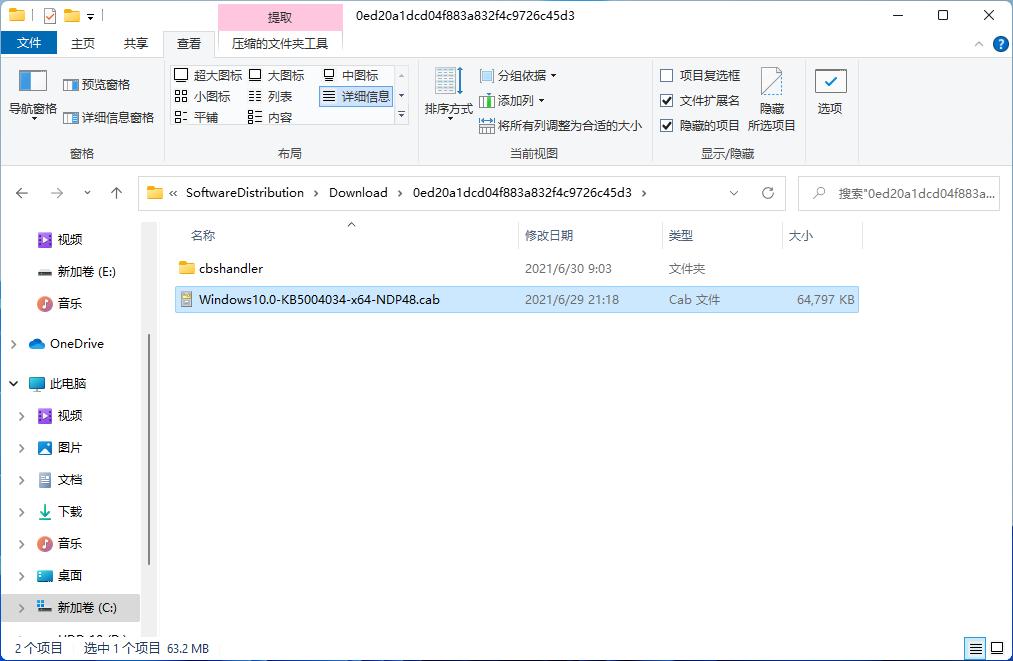Screen dimensions: 1013x661
Task: Refresh the current folder view
Action: pos(768,192)
